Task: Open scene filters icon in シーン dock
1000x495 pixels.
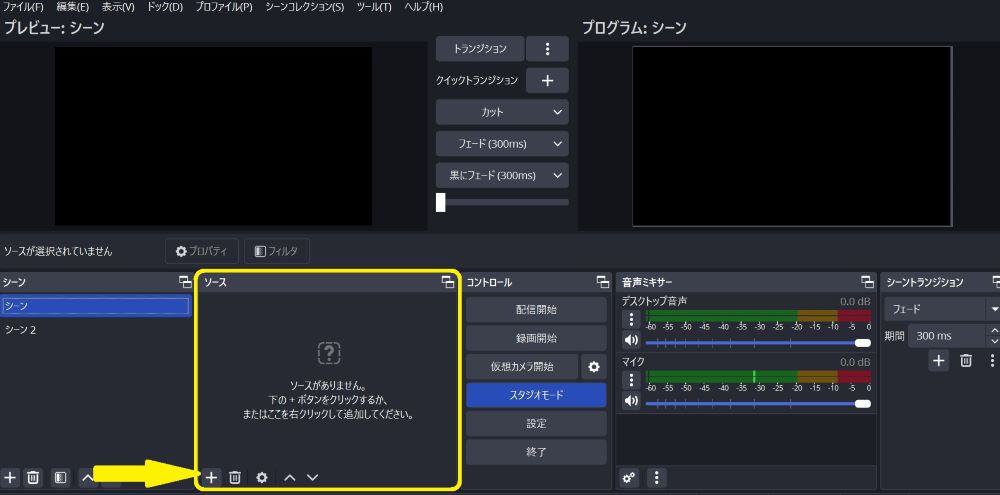Action: pos(61,477)
